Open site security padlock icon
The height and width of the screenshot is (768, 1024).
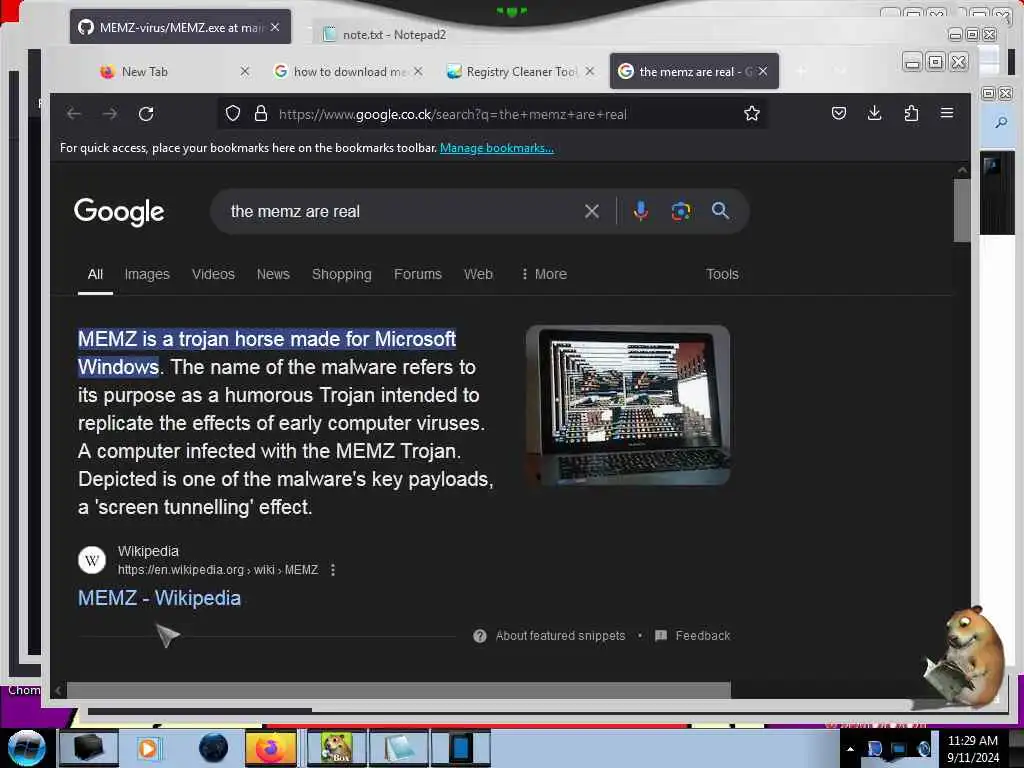click(261, 114)
